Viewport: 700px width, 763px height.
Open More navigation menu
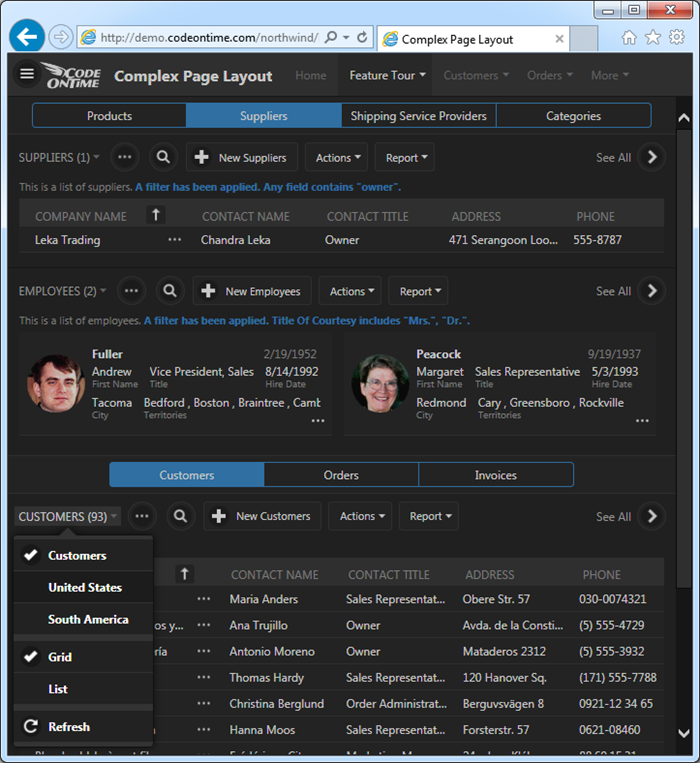point(610,75)
